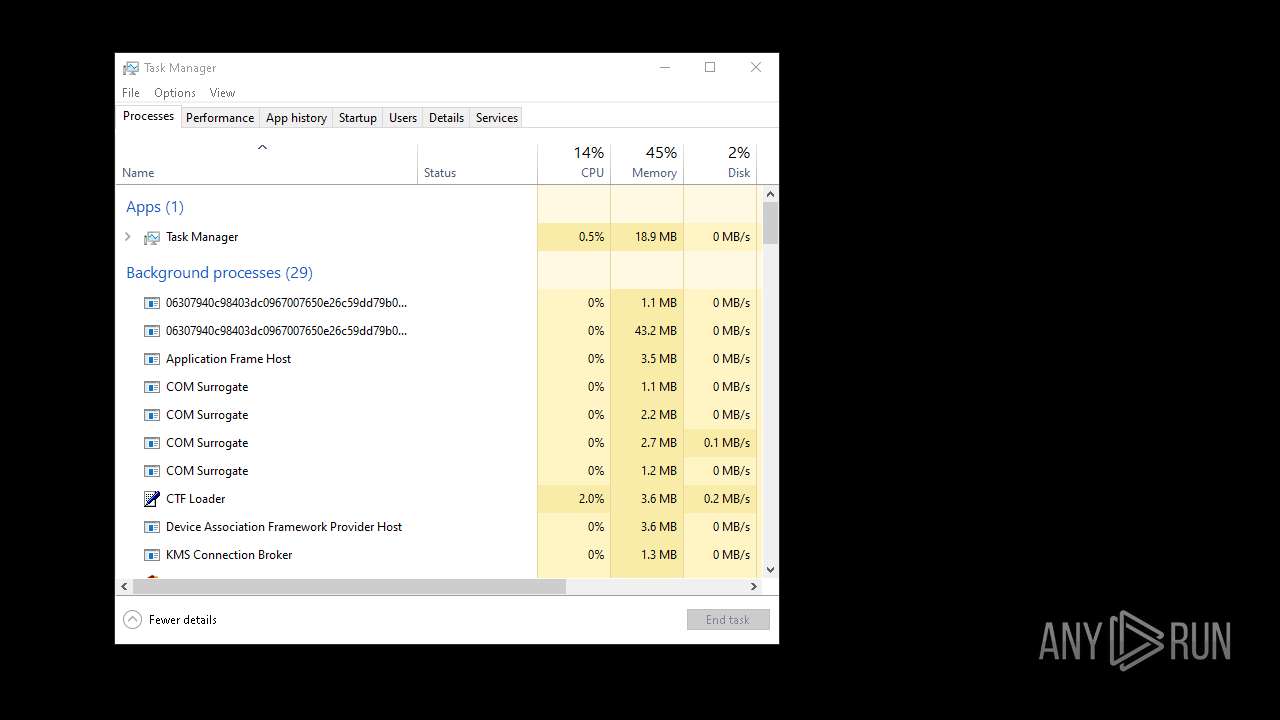Click the Application Frame Host icon
1280x720 pixels.
pos(152,359)
